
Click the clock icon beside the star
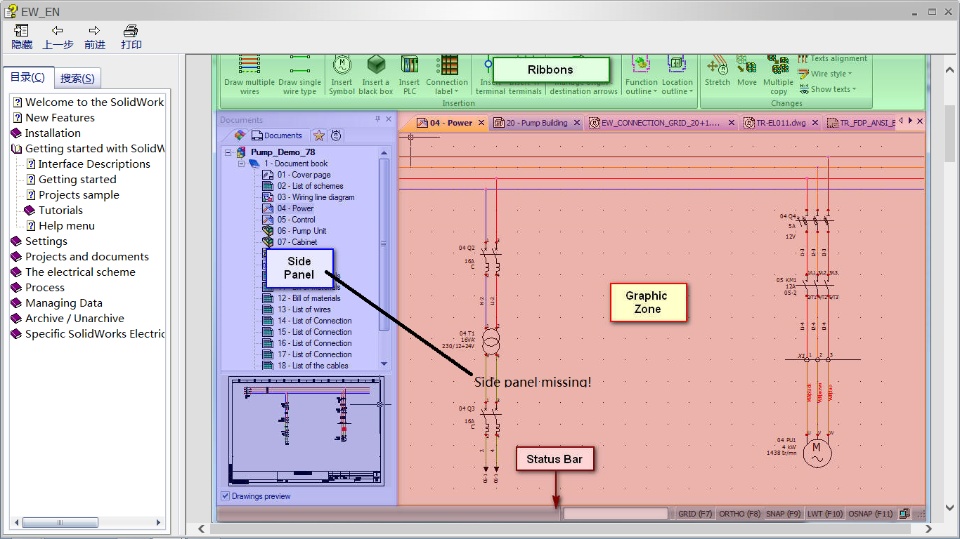(x=336, y=135)
